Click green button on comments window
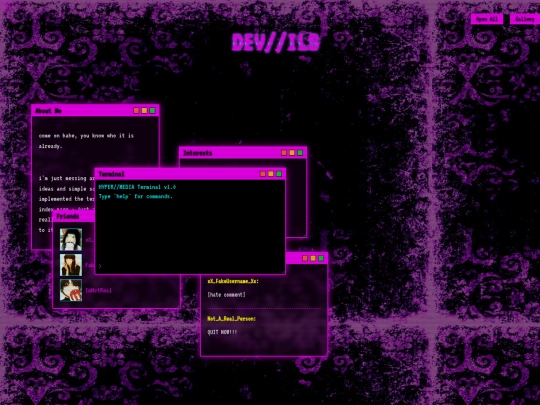 321,258
